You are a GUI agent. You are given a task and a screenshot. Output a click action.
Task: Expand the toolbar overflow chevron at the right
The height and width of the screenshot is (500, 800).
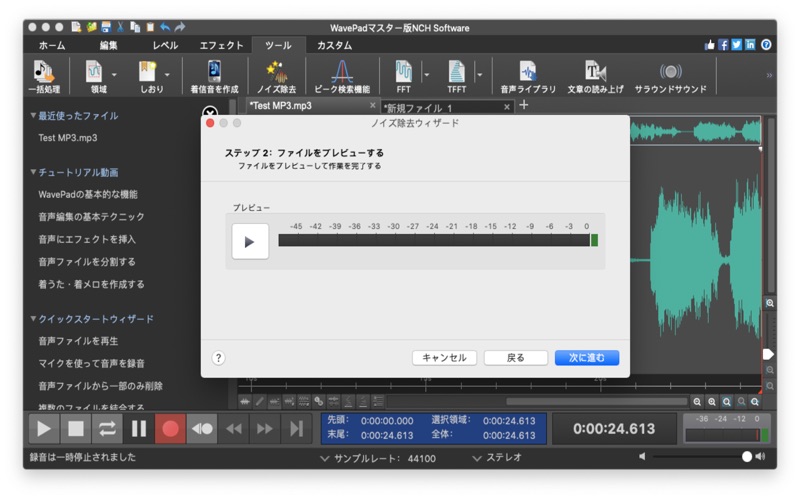[769, 76]
